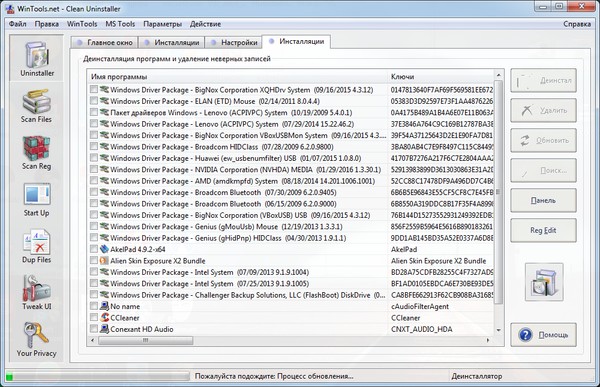Click the Conexant HD Audio icon
The image size is (600, 387).
click(104, 329)
